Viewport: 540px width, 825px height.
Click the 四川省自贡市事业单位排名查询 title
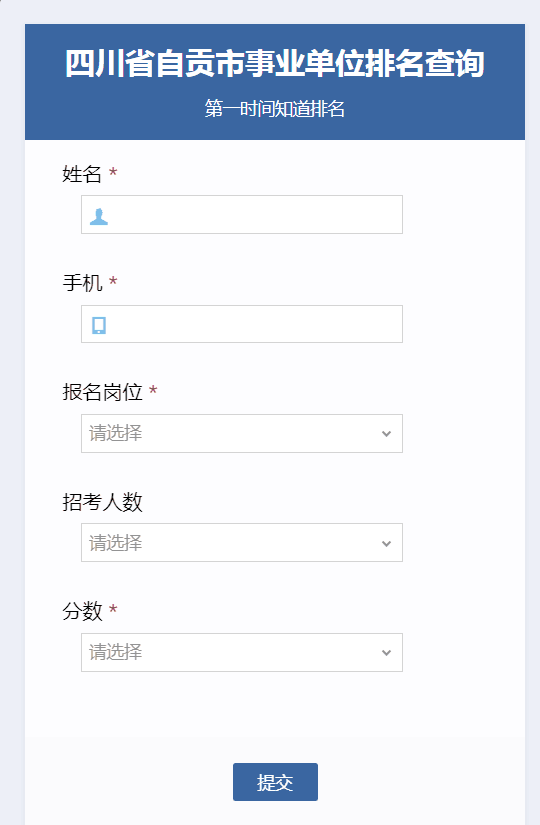275,64
